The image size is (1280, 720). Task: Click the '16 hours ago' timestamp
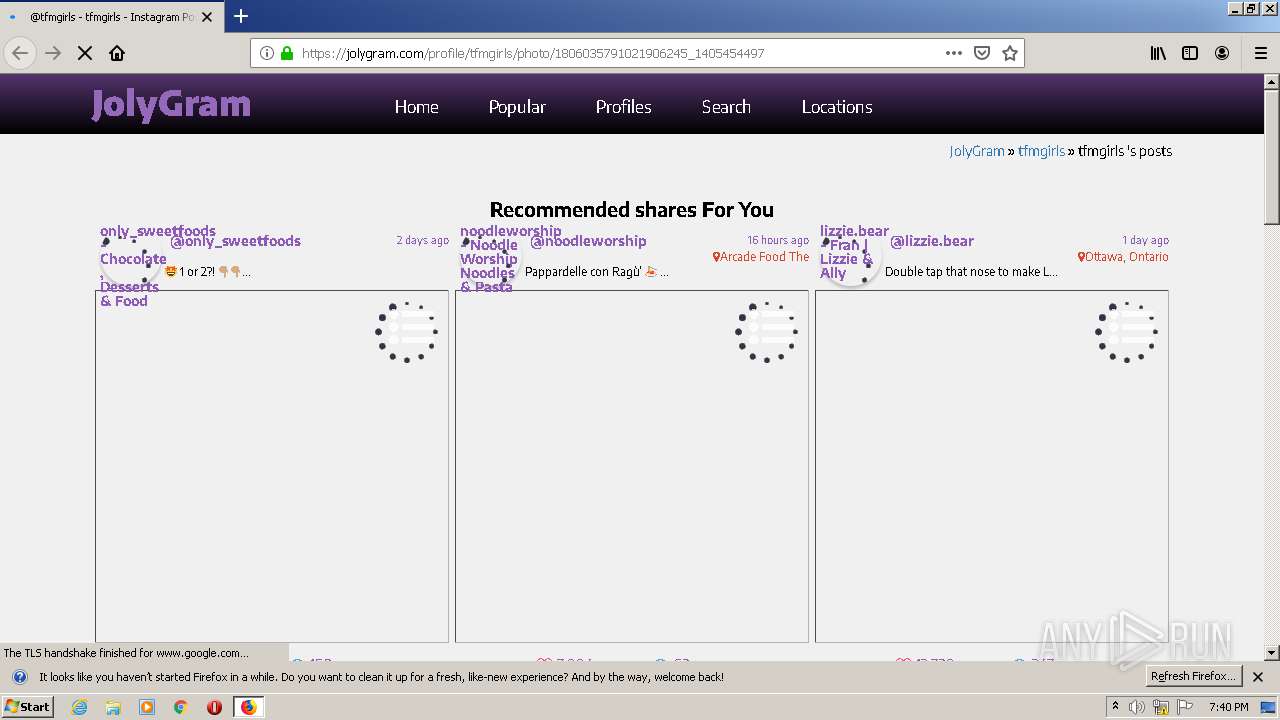(x=778, y=240)
